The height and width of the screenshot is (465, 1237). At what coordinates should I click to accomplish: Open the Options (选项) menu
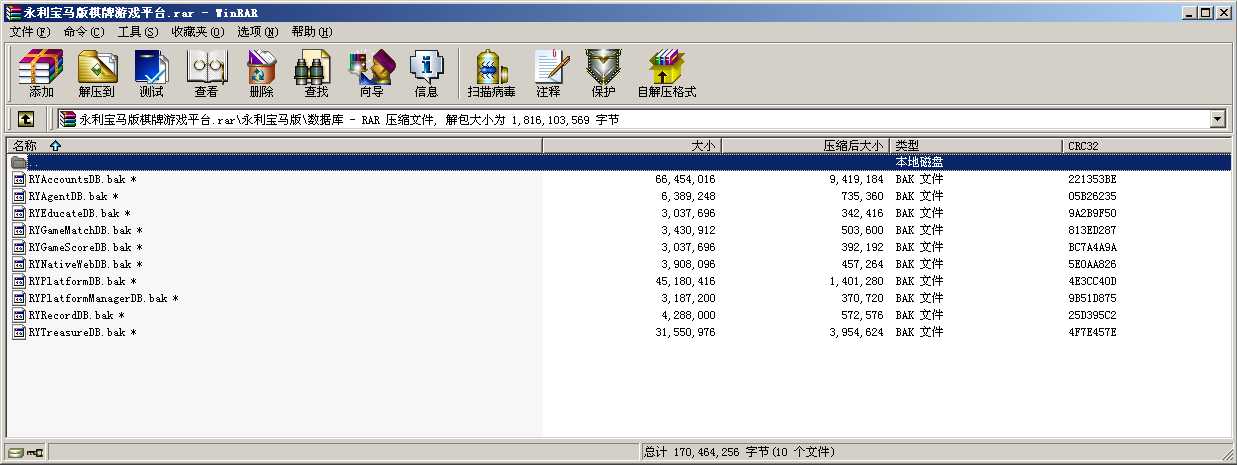pyautogui.click(x=258, y=32)
